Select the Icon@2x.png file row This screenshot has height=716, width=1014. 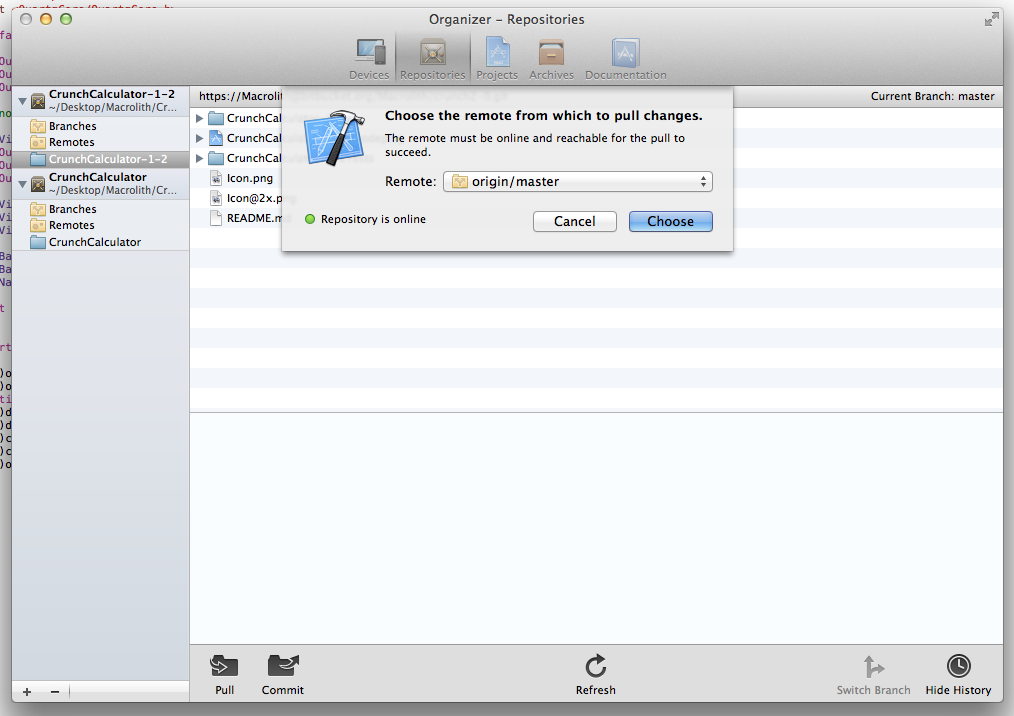coord(246,199)
